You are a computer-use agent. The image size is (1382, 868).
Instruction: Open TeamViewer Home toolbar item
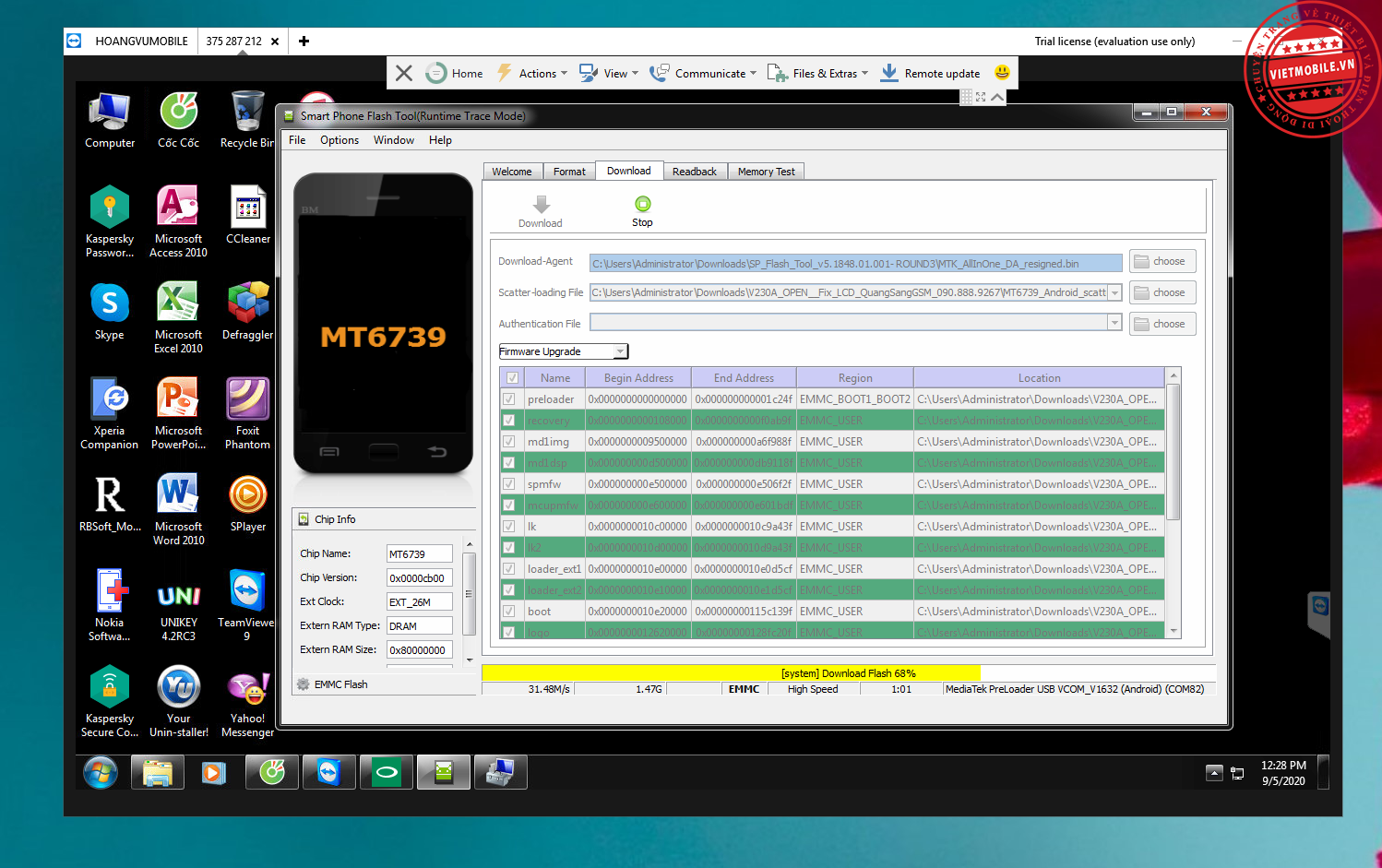point(454,73)
